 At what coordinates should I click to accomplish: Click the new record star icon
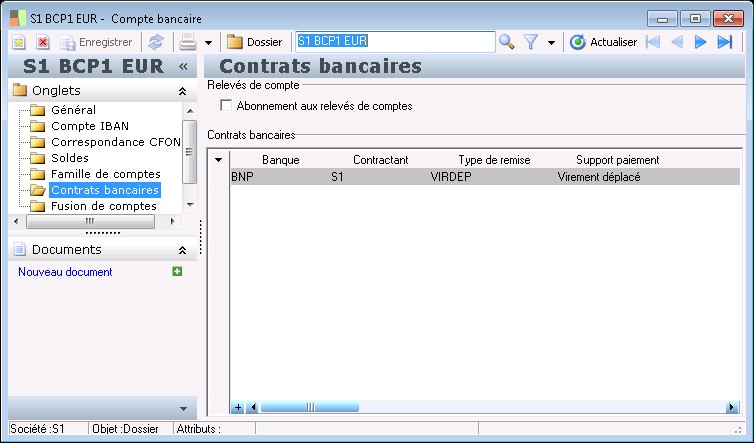19,42
